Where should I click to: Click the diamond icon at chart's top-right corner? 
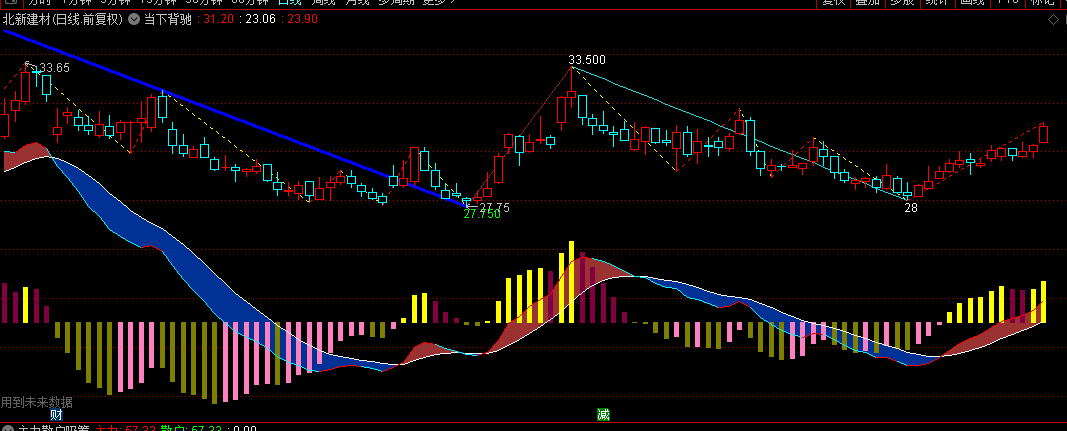point(1053,20)
